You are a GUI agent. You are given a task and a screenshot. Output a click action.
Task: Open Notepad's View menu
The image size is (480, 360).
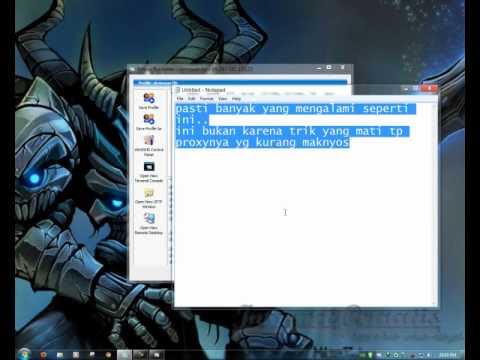coord(223,99)
